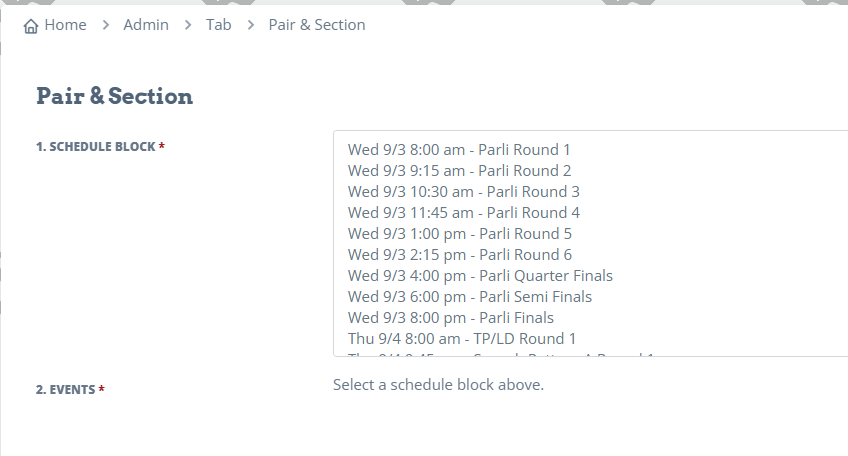
Task: Select the Parli Semi Finals block
Action: click(591, 297)
